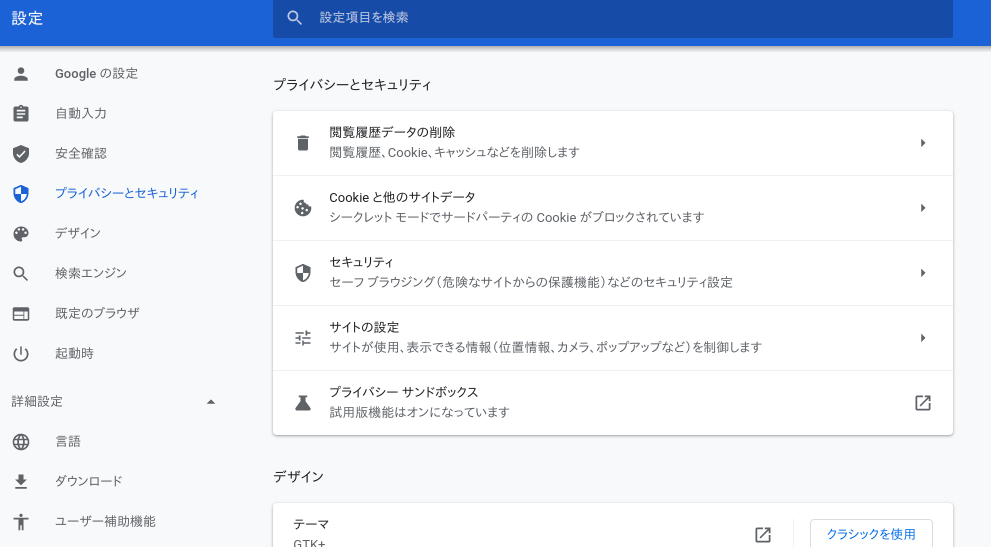Expand the サイトの設定 row arrow

tap(923, 338)
